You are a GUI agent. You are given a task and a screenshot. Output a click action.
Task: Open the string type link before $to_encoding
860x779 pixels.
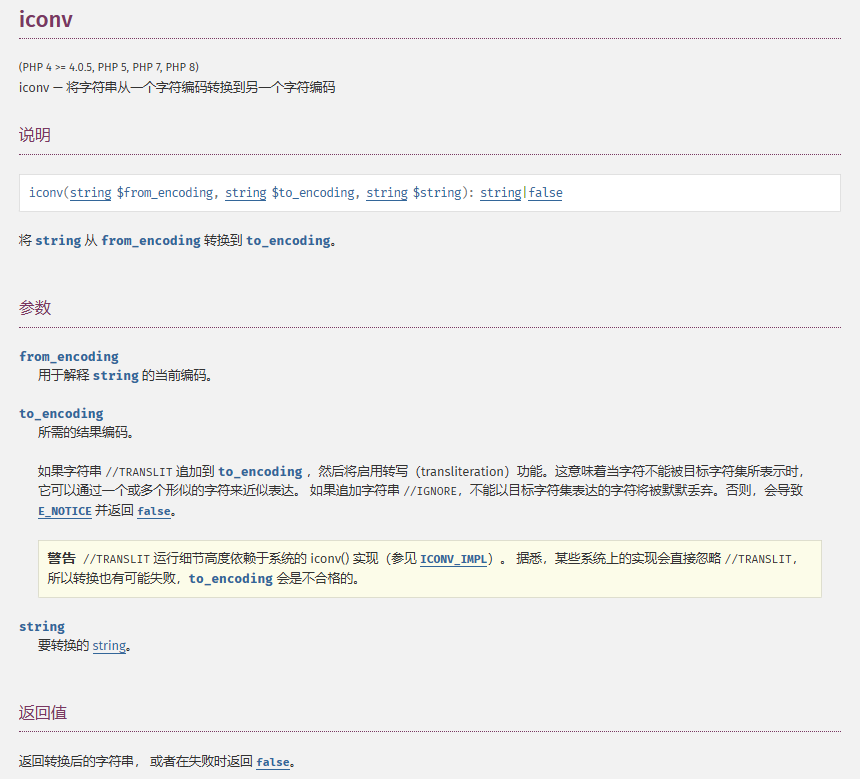click(x=245, y=193)
